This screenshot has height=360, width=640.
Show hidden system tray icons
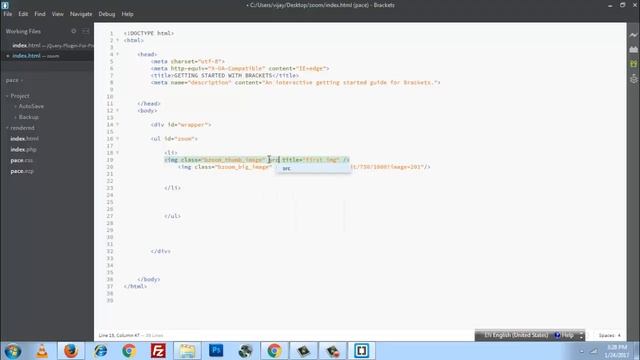pos(582,351)
